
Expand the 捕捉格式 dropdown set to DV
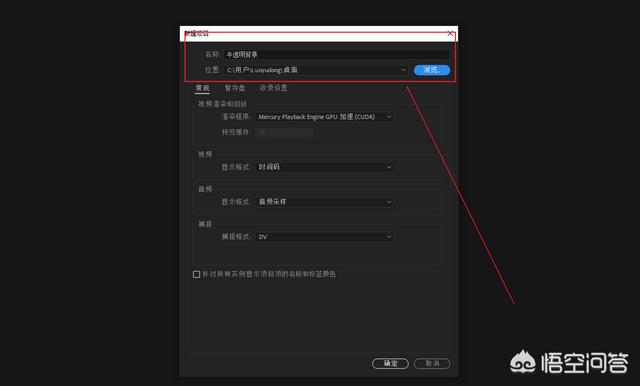(324, 237)
